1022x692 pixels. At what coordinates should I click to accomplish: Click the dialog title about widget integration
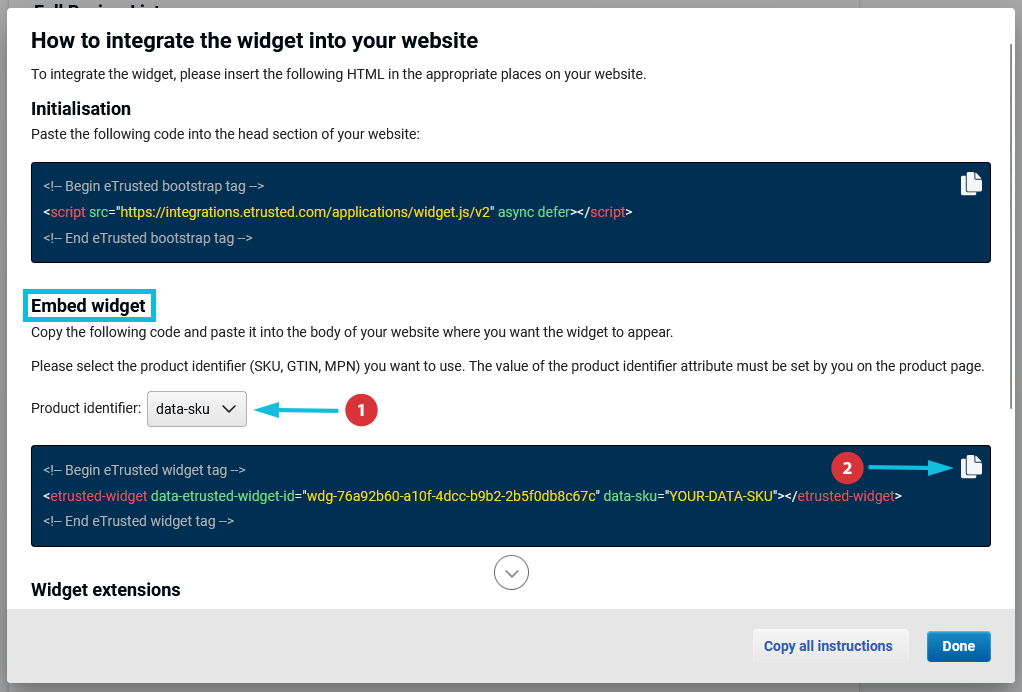pos(255,40)
